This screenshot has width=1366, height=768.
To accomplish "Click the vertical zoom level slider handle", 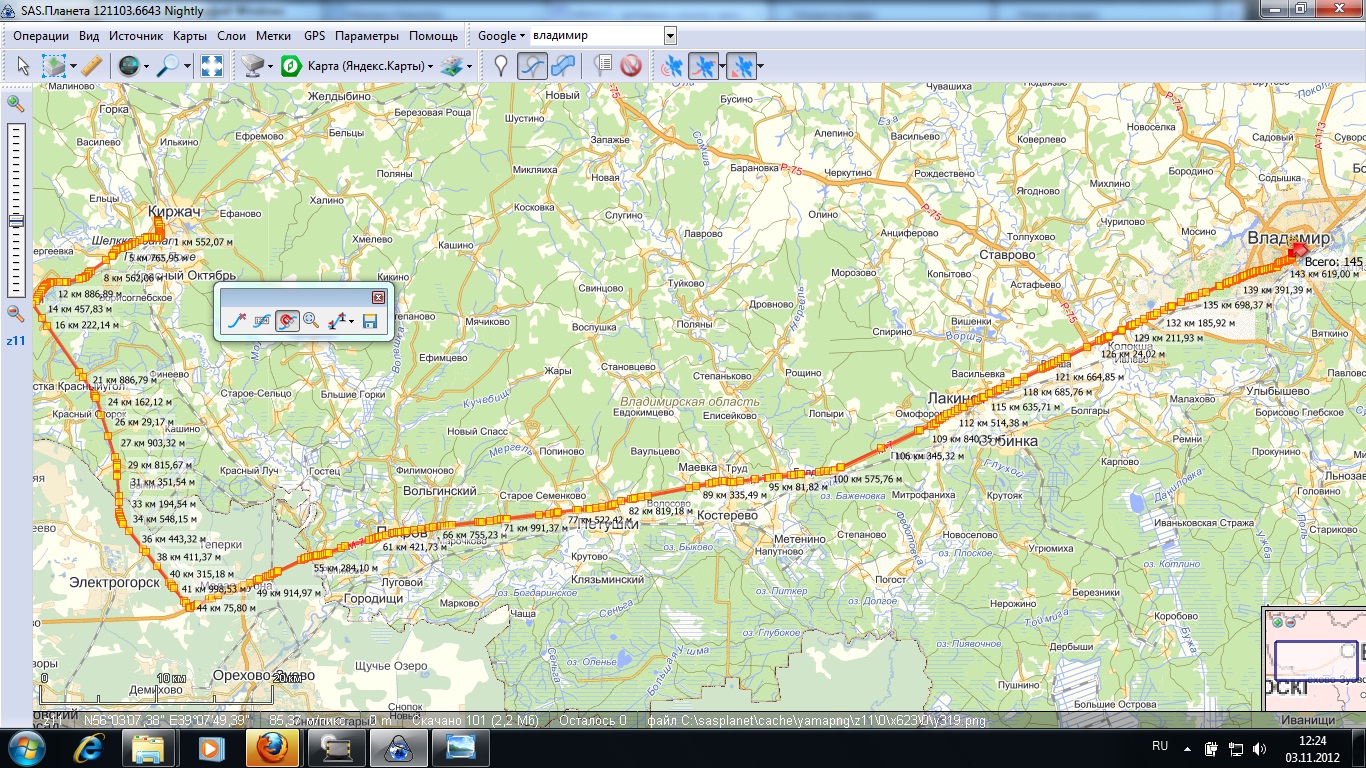I will coord(16,221).
